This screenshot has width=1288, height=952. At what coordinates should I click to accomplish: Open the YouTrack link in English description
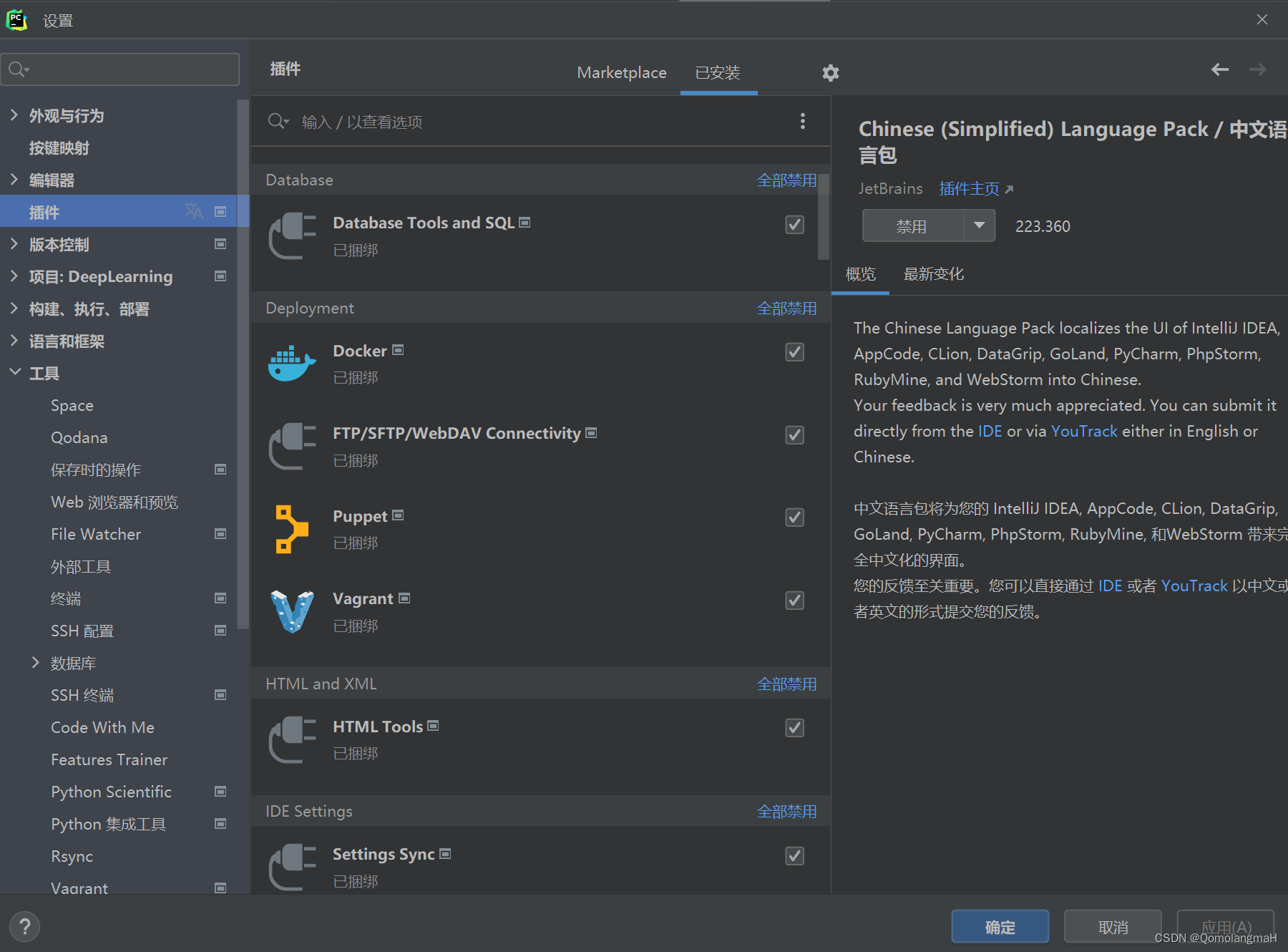coord(1083,431)
